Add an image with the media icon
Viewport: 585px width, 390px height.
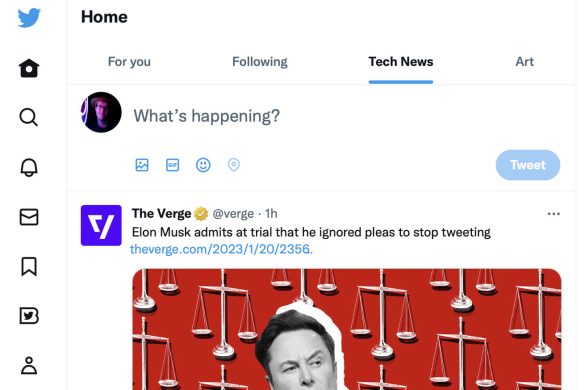point(142,165)
